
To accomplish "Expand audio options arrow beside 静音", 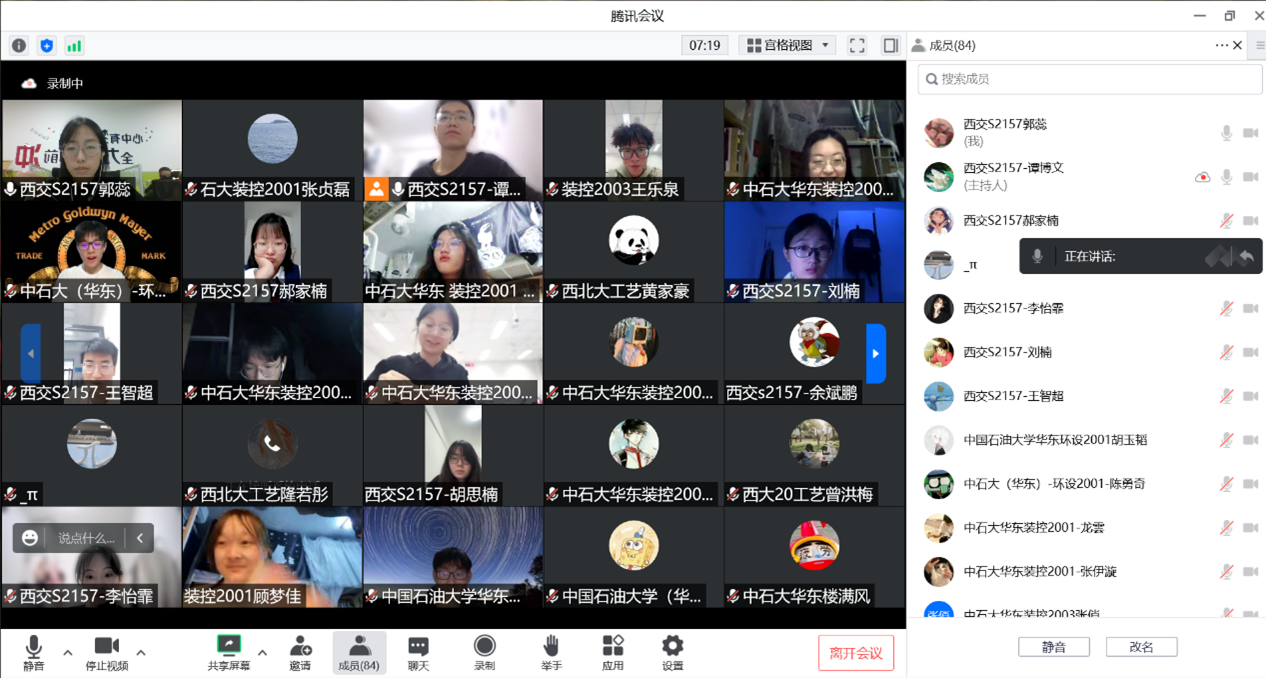I will tap(68, 653).
